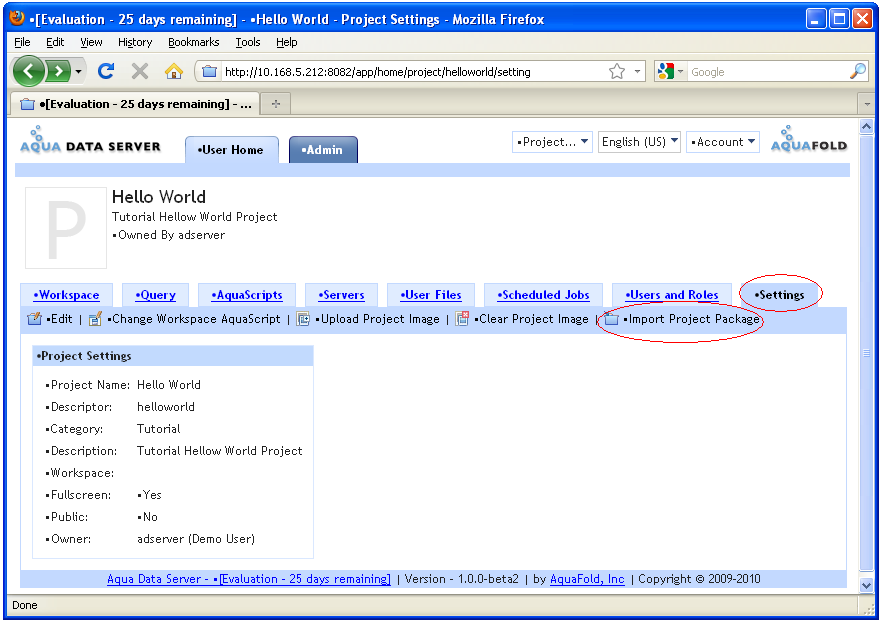Click the address bar URL
The image size is (883, 621).
coord(377,72)
